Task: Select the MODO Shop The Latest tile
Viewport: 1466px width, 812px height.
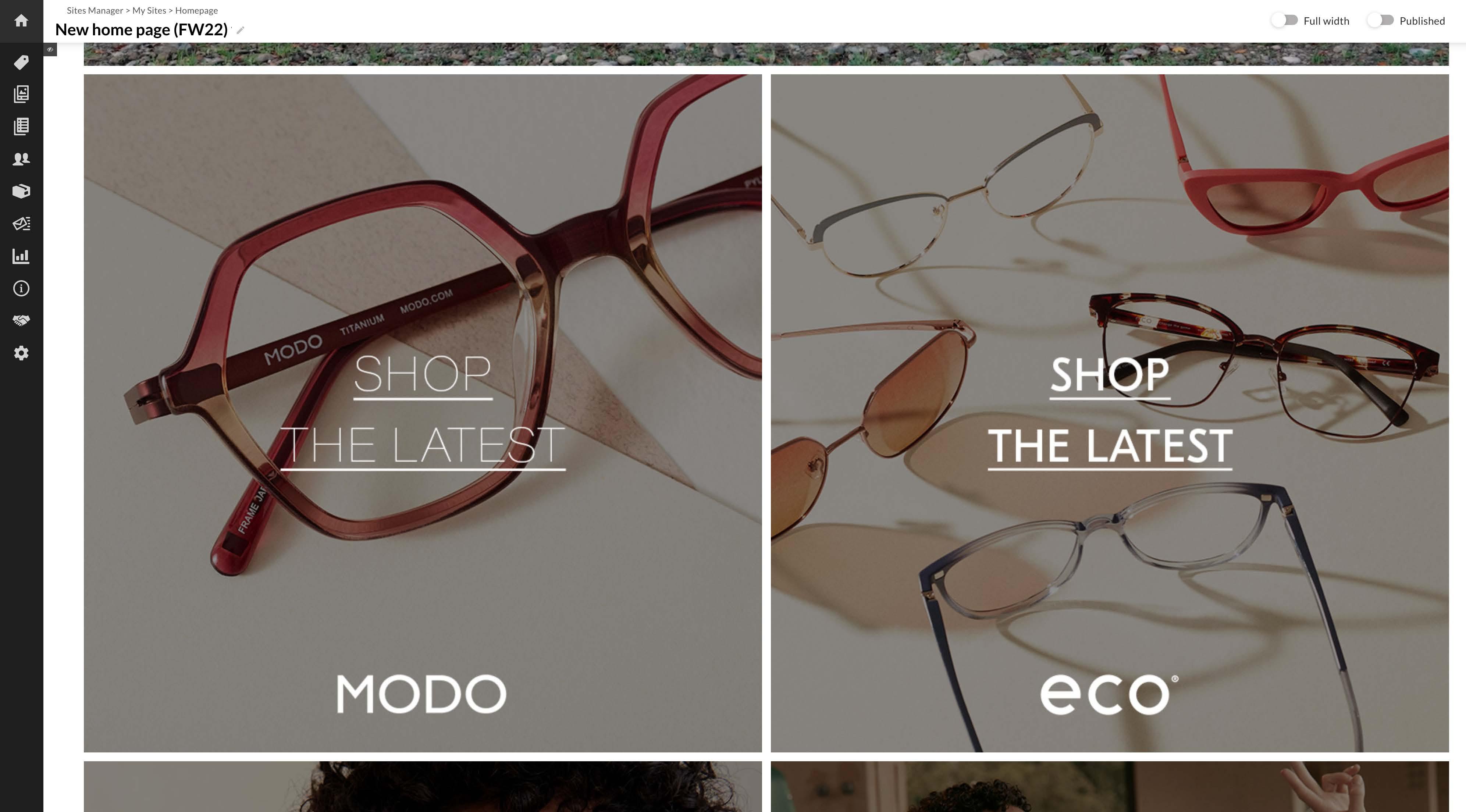Action: pyautogui.click(x=422, y=413)
